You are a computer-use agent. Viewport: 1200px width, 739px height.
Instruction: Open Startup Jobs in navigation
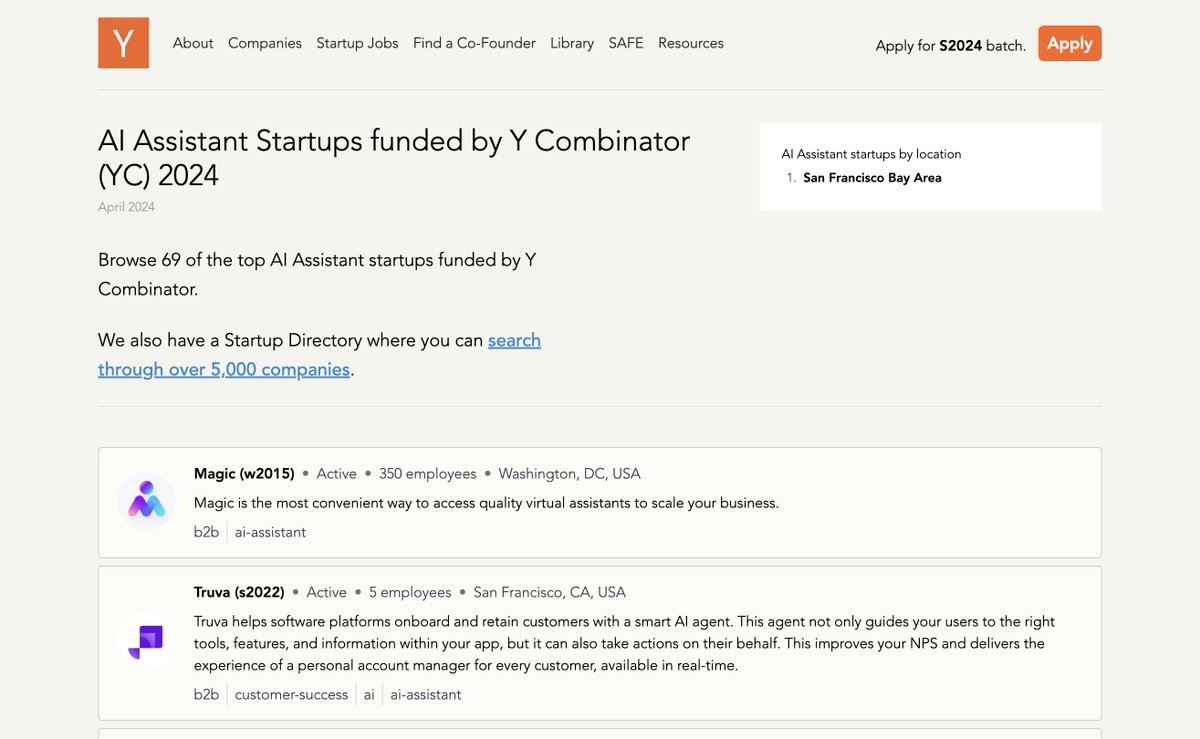[x=357, y=43]
